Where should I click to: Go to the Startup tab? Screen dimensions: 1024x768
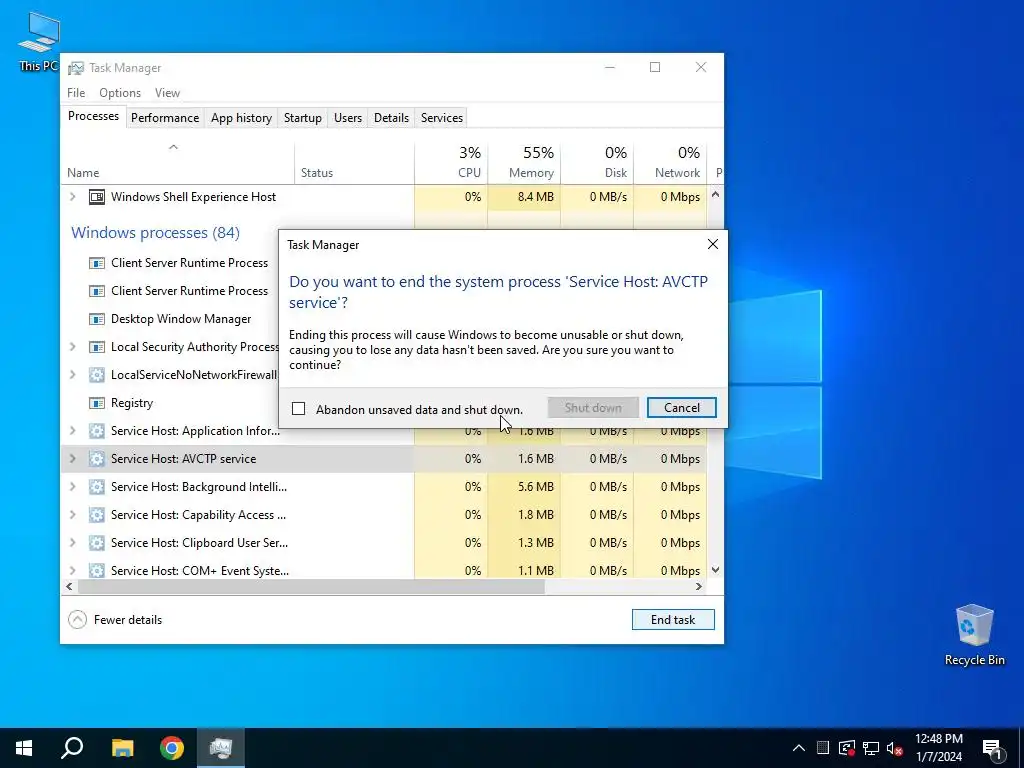tap(302, 118)
